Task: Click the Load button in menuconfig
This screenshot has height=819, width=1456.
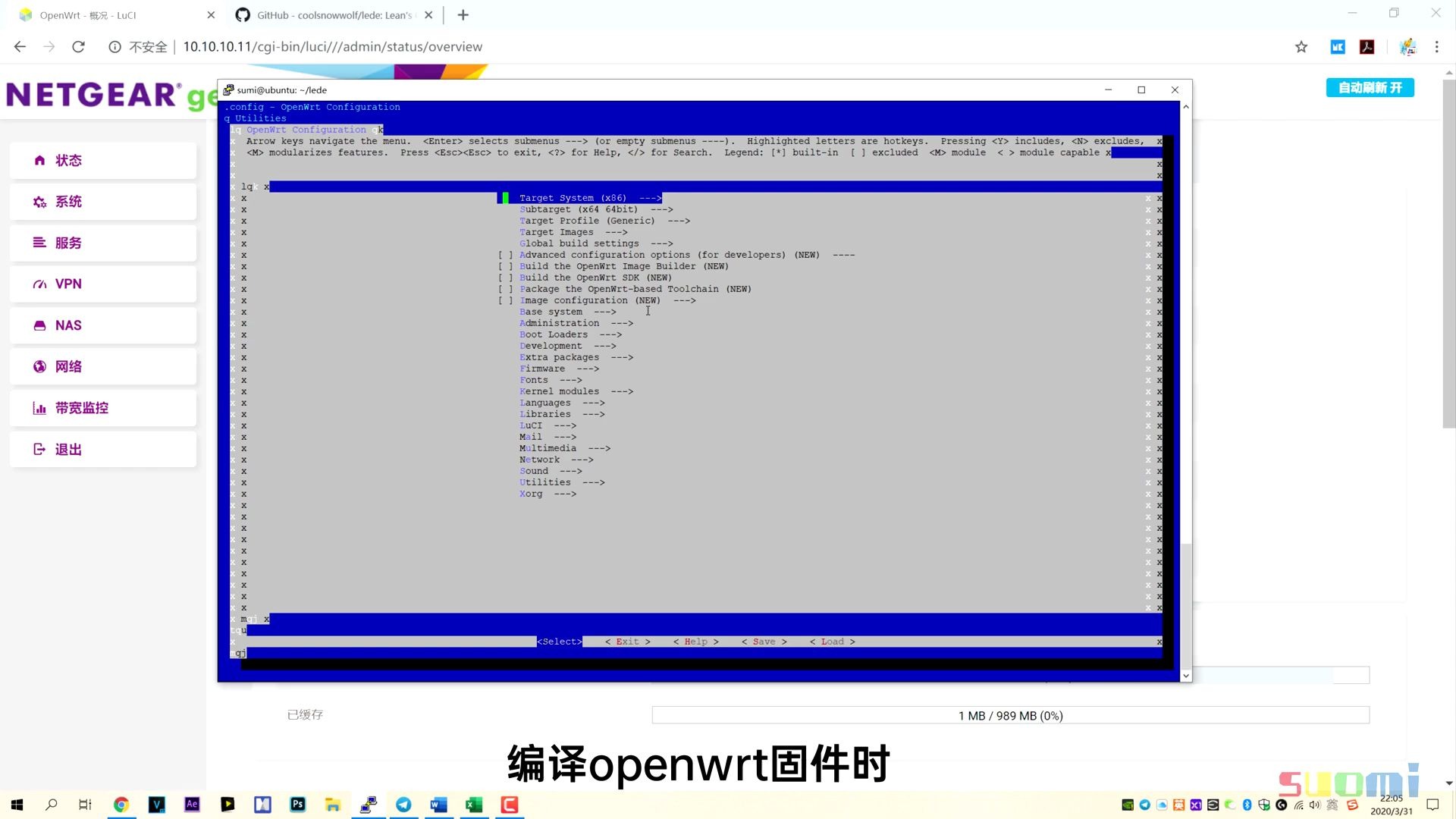Action: (832, 642)
